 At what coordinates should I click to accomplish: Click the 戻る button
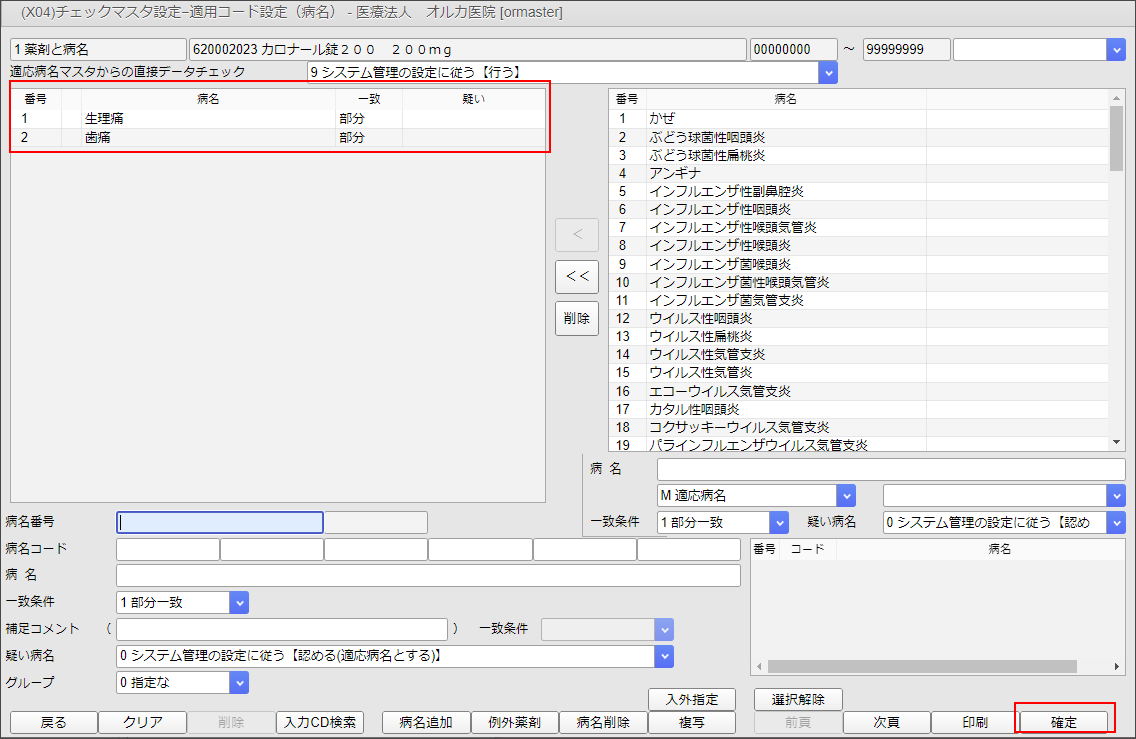(x=53, y=722)
